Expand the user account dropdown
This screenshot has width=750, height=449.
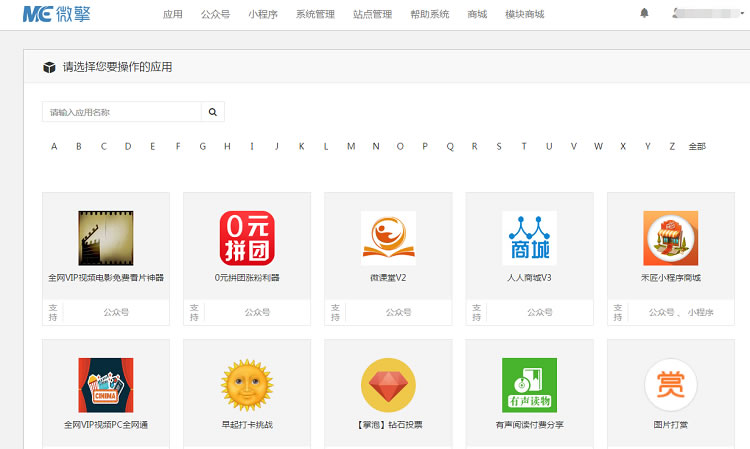pos(708,13)
